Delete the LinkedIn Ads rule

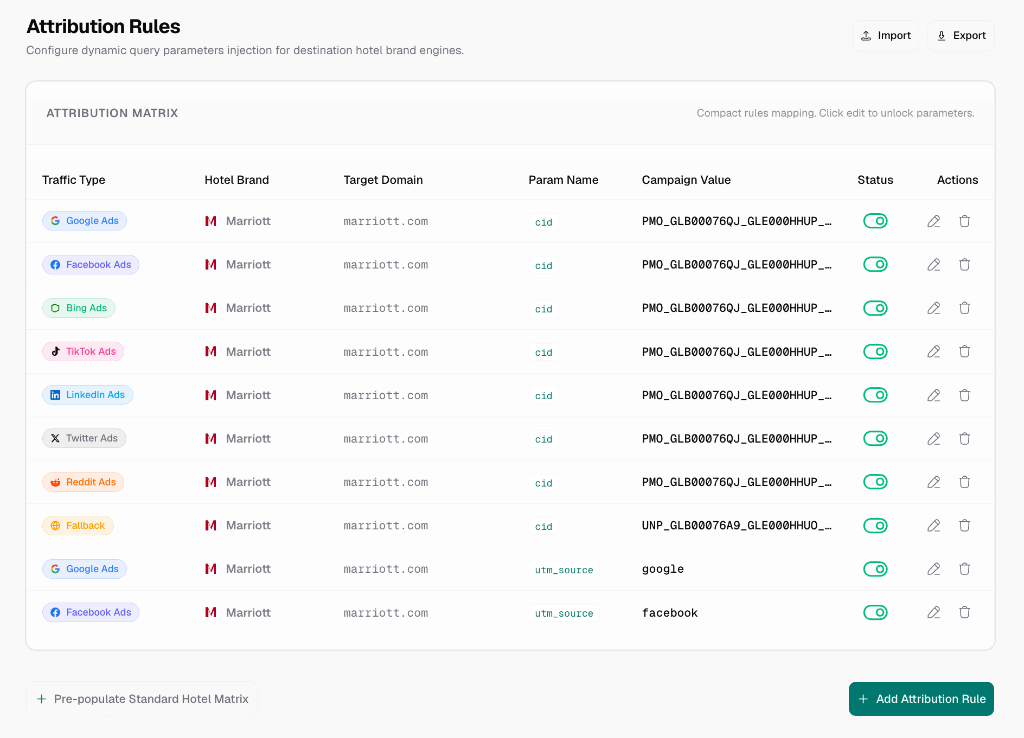click(965, 395)
